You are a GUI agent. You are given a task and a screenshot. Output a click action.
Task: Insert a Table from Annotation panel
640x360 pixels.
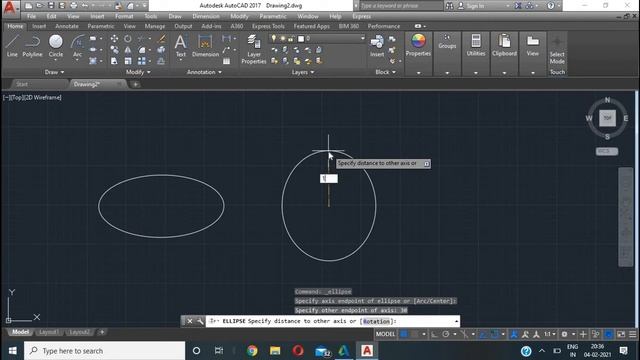pyautogui.click(x=227, y=61)
